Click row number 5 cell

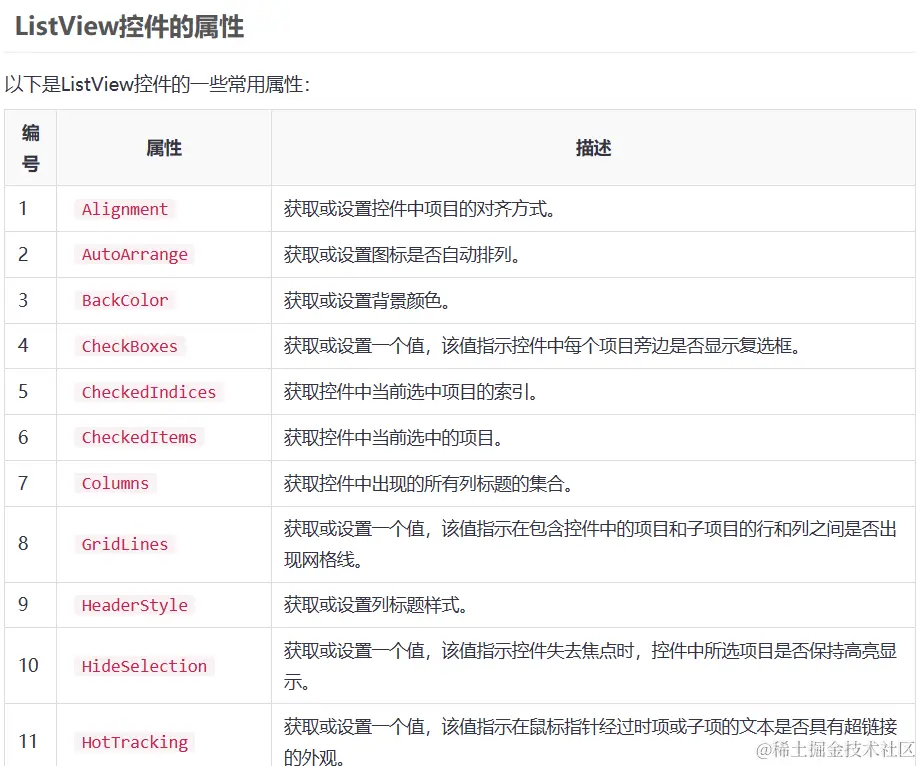31,392
